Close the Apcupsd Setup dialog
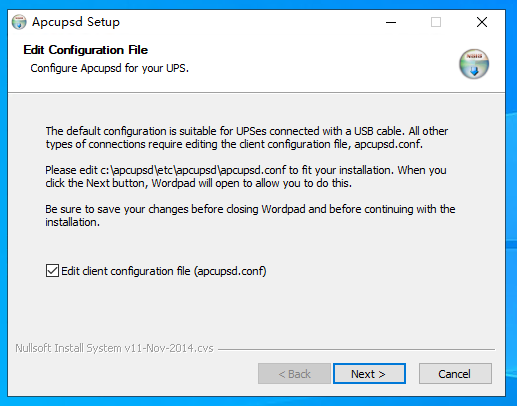 [x=482, y=22]
